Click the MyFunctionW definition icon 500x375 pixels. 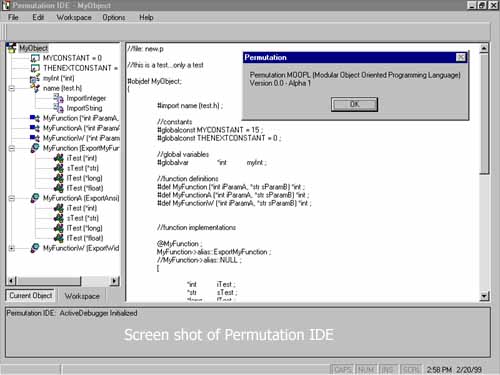pyautogui.click(x=35, y=138)
